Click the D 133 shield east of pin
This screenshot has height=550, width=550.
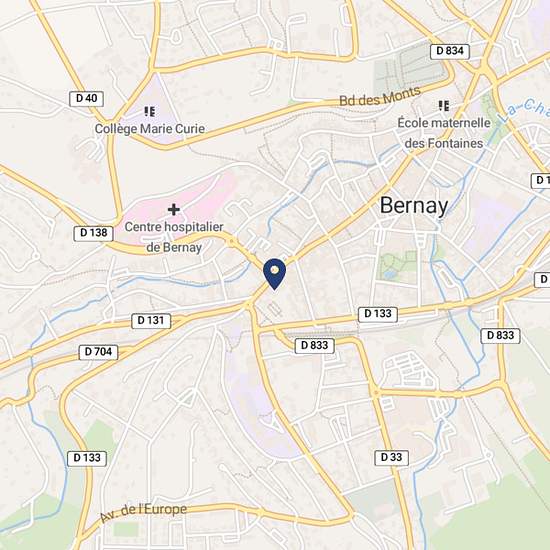(x=378, y=314)
